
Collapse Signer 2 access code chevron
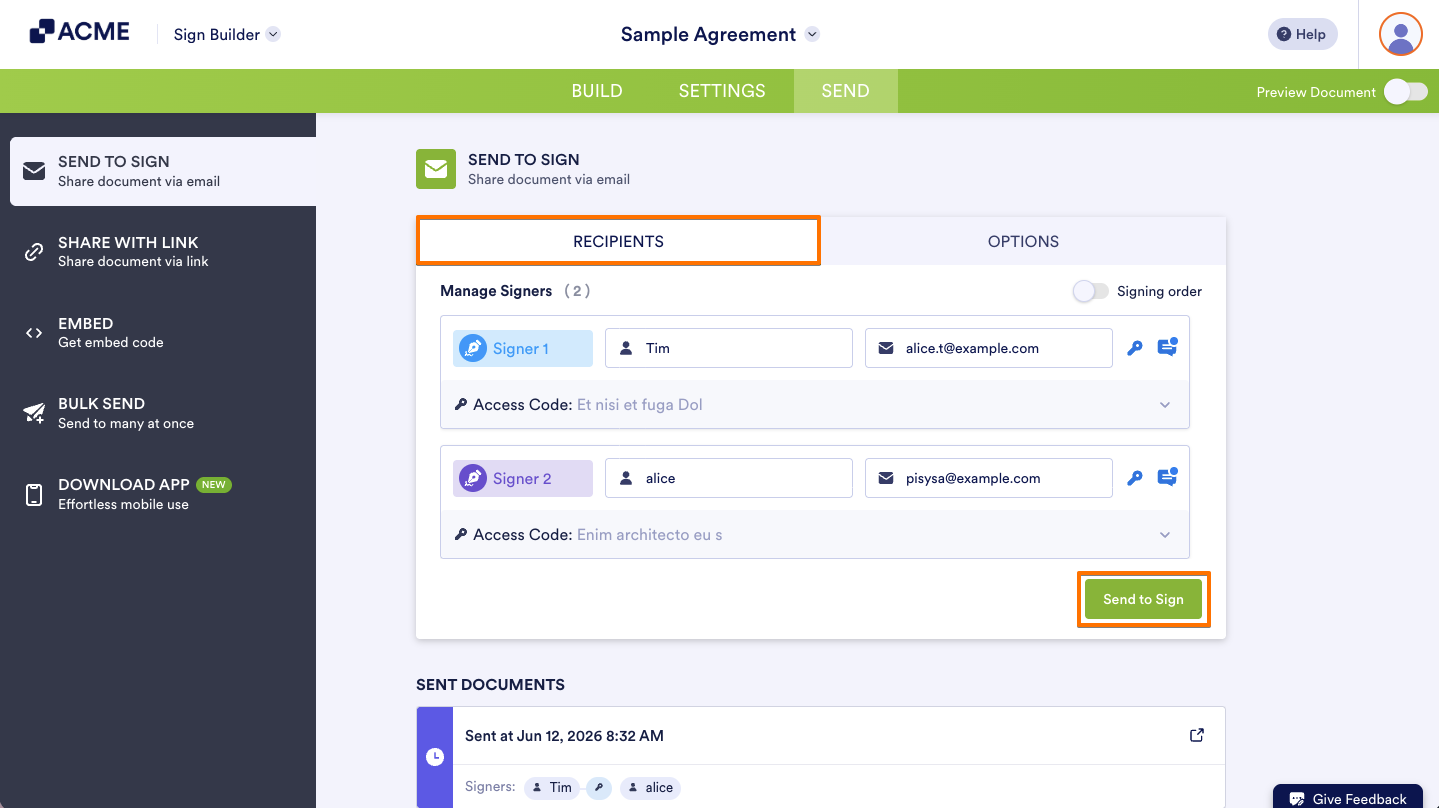point(1165,535)
